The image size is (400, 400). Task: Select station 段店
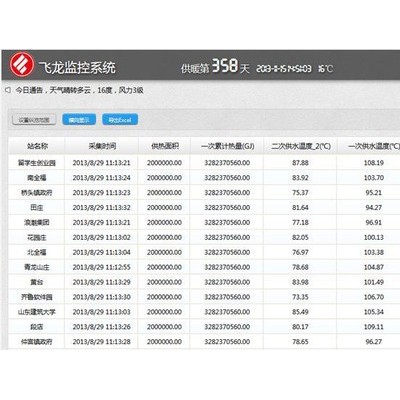(x=37, y=327)
